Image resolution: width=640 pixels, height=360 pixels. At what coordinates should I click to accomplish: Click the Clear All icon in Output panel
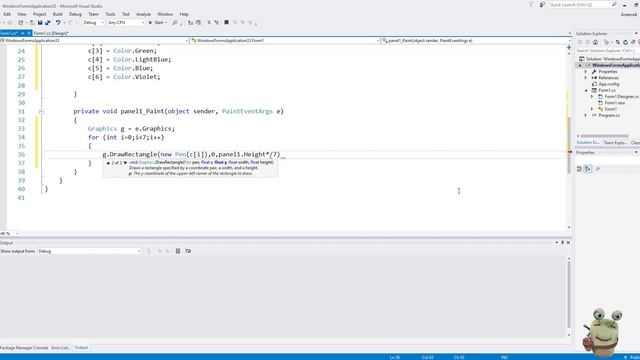click(x=178, y=251)
